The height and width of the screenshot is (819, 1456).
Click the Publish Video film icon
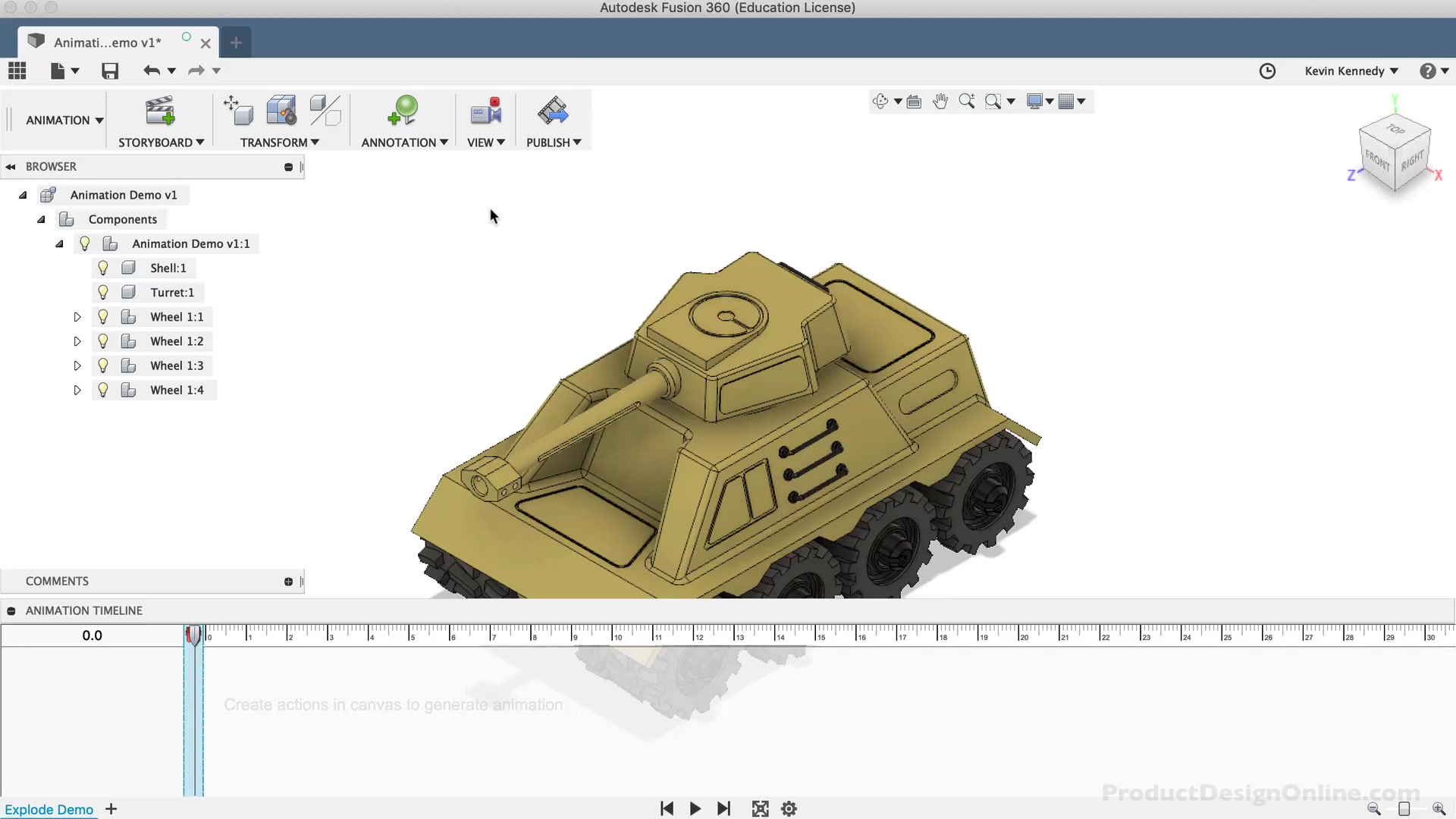pos(553,111)
